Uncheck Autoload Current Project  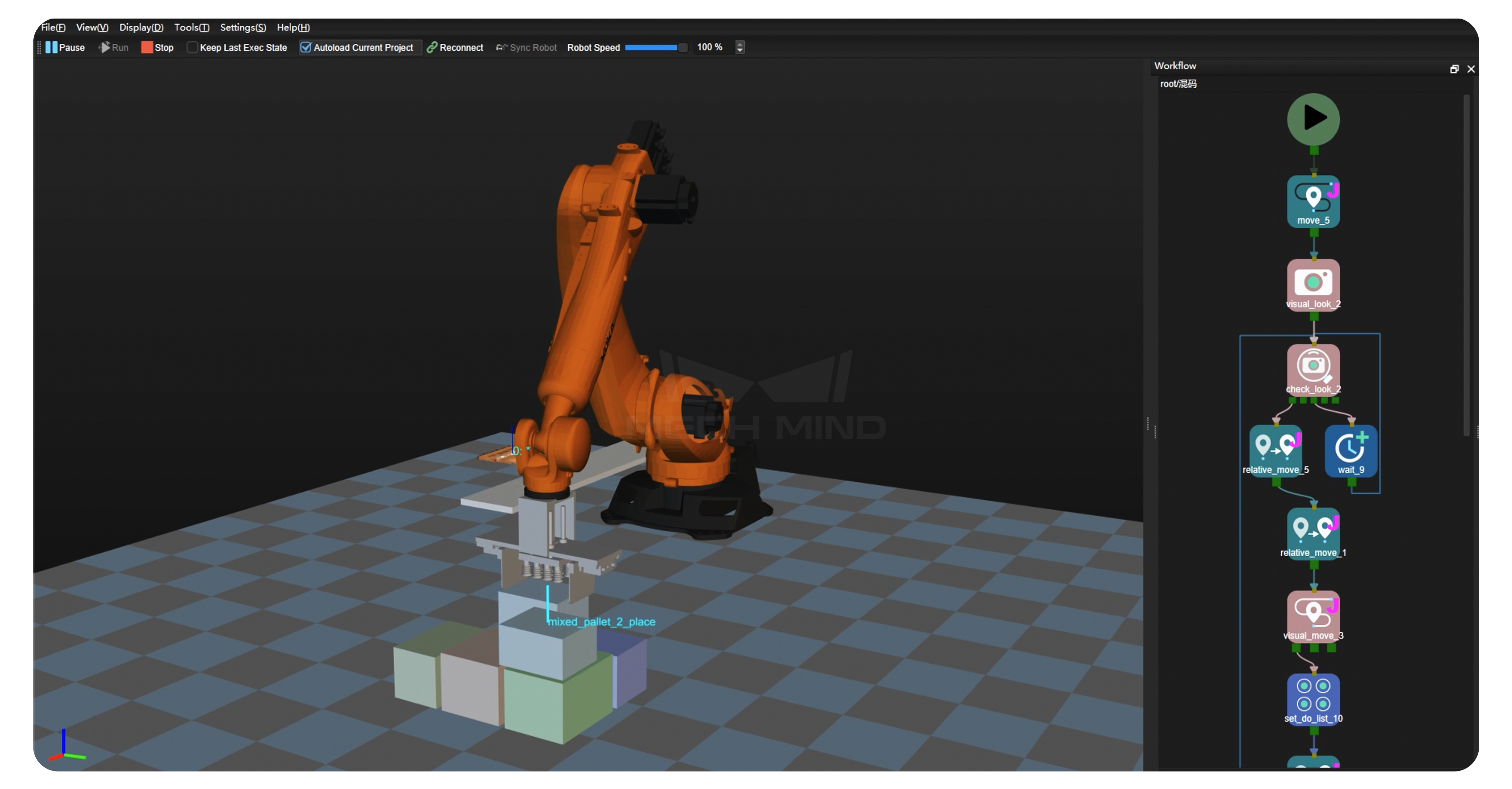(306, 47)
